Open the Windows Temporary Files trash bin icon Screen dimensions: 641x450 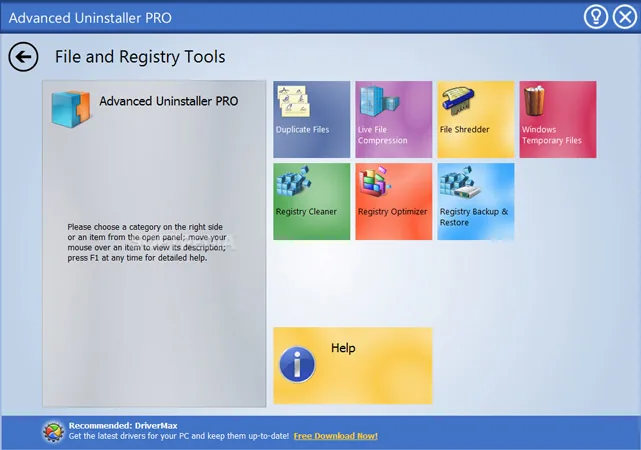pyautogui.click(x=534, y=101)
